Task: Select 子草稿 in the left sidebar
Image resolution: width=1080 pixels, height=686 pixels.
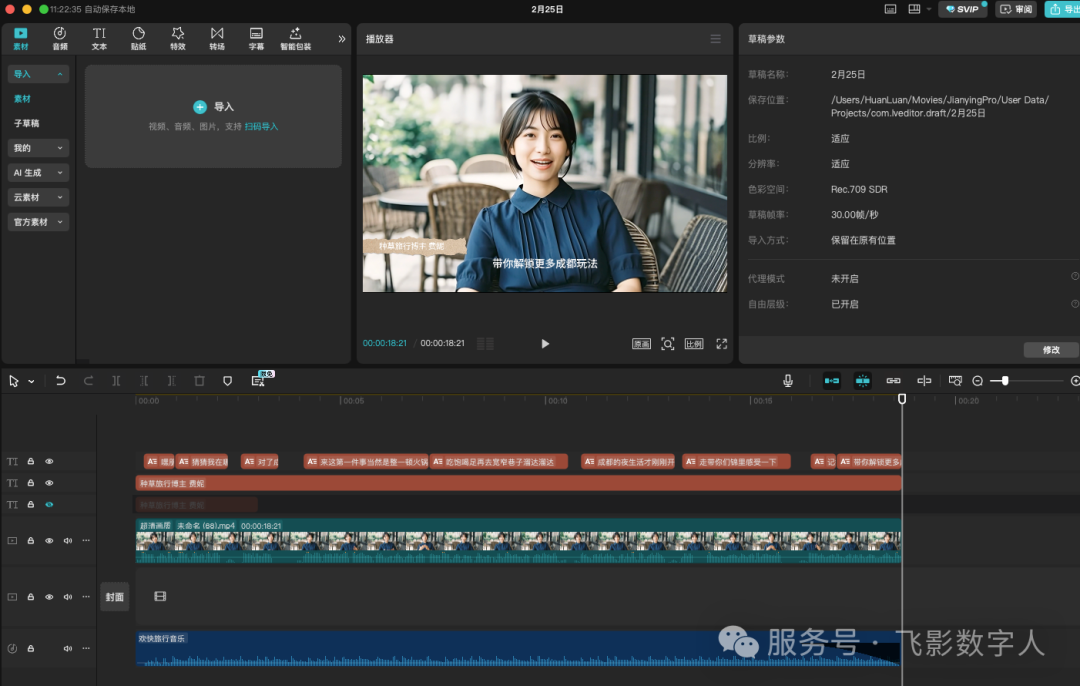Action: [27, 123]
